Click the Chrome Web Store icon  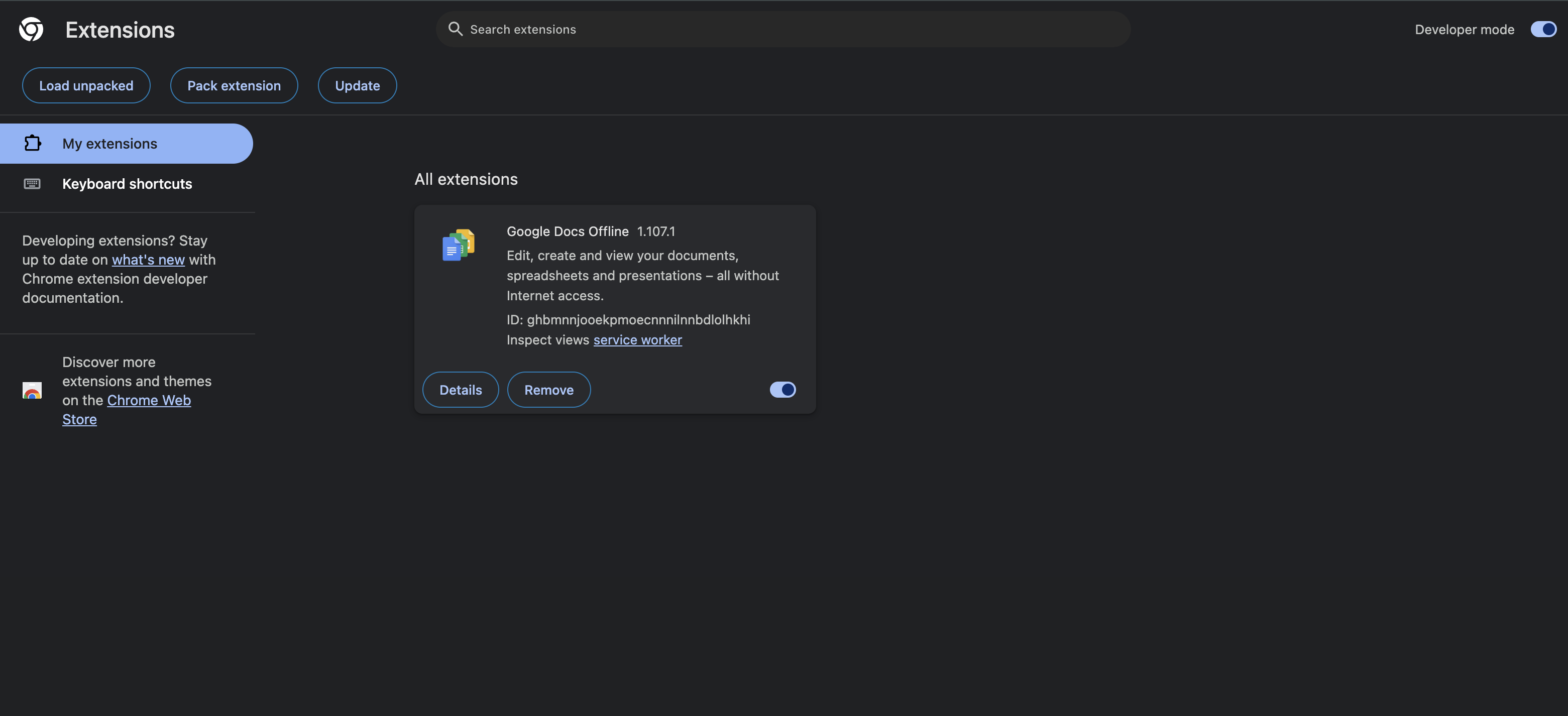pyautogui.click(x=32, y=390)
